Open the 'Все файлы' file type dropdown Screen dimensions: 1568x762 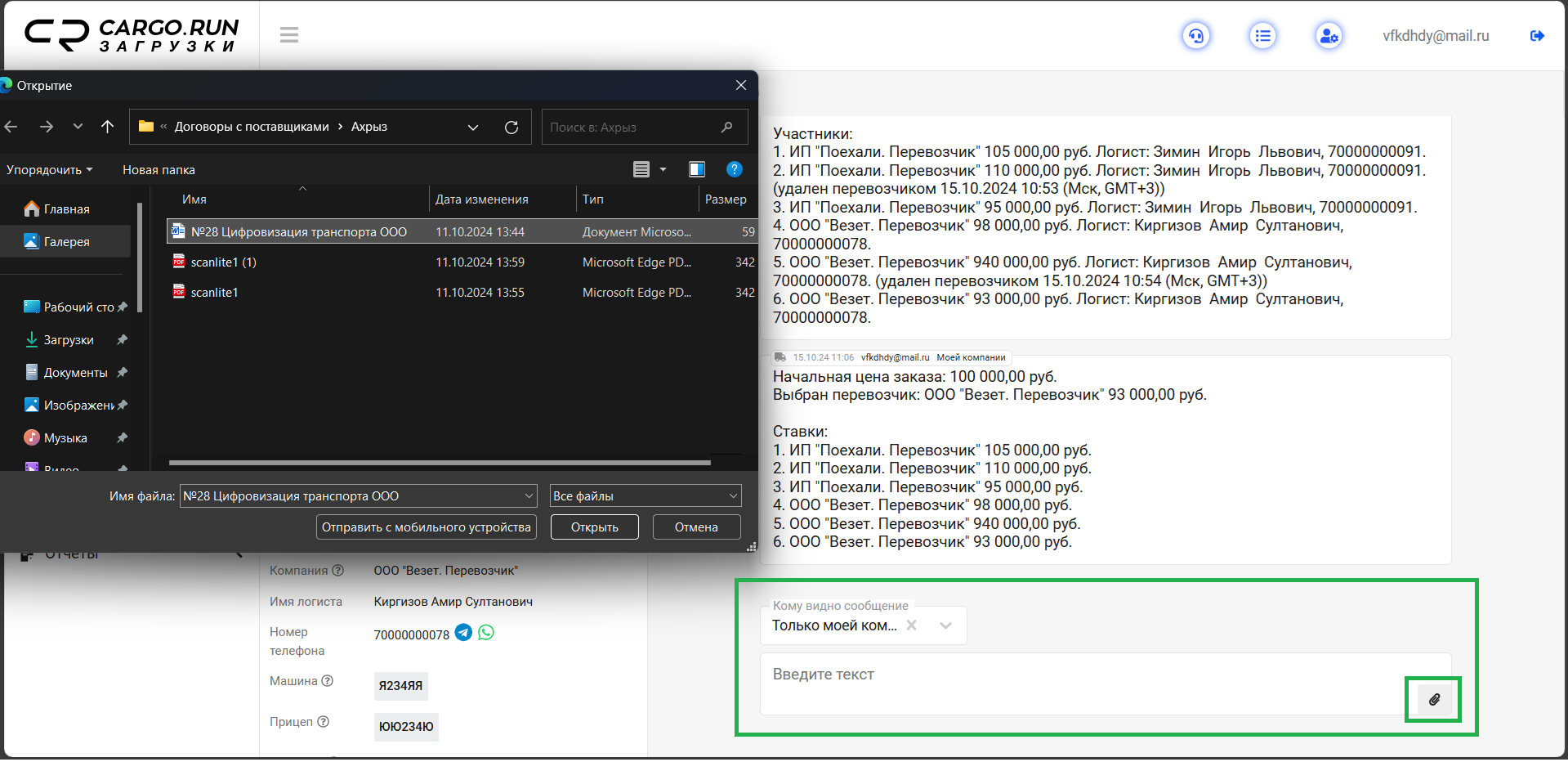click(x=646, y=496)
